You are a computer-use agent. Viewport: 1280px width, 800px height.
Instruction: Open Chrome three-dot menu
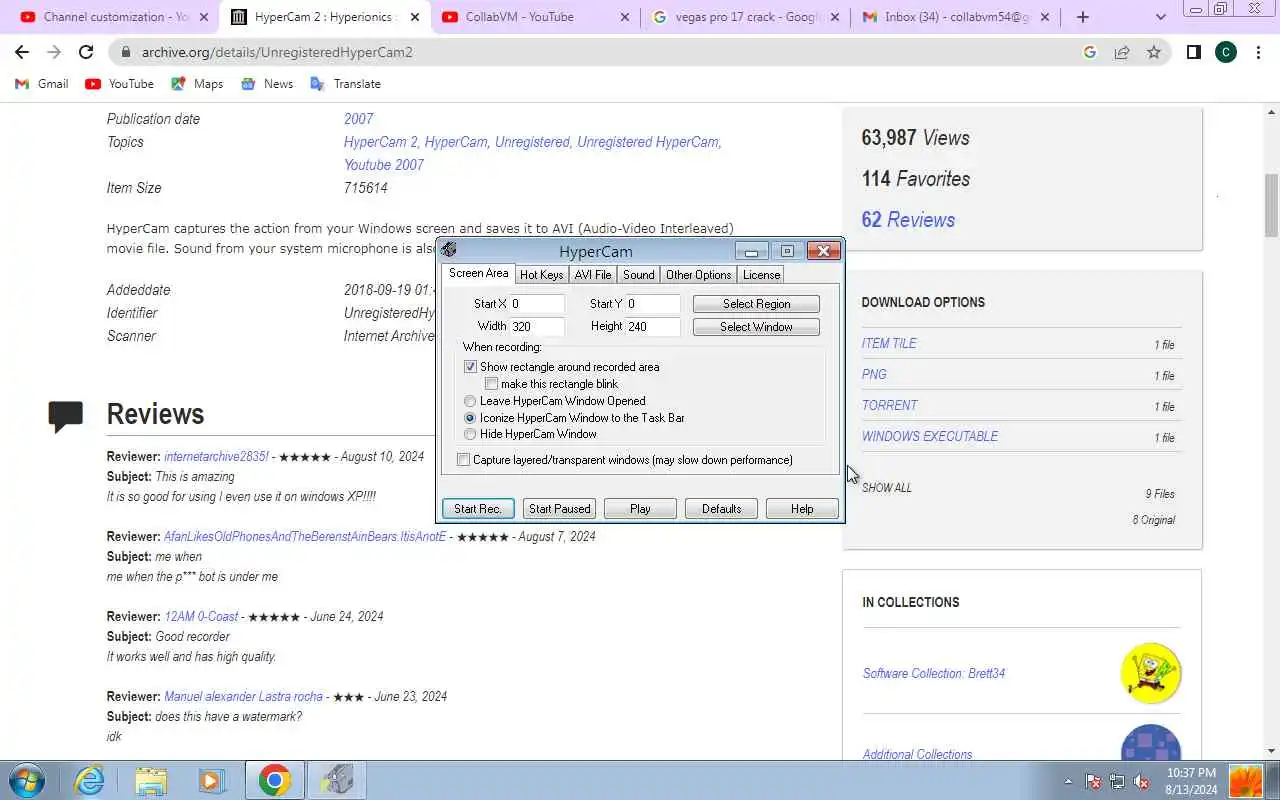pos(1258,52)
